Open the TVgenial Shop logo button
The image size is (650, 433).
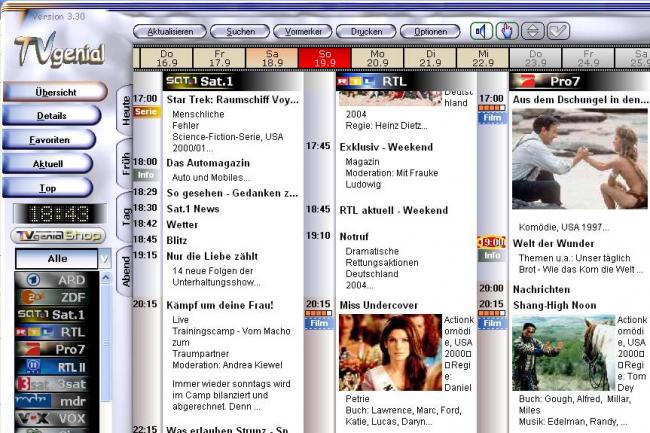coord(58,235)
